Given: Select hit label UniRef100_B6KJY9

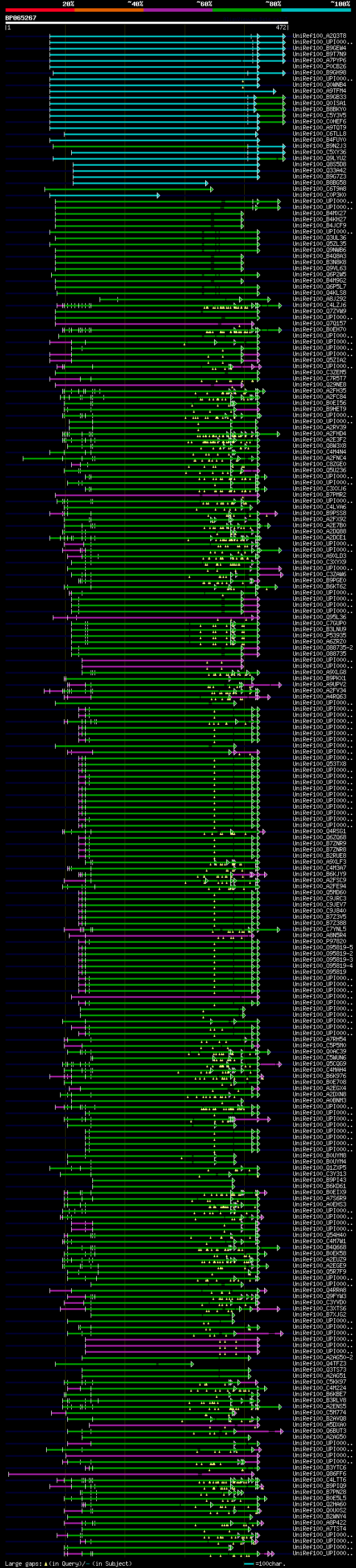Looking at the screenshot, I should (319, 874).
